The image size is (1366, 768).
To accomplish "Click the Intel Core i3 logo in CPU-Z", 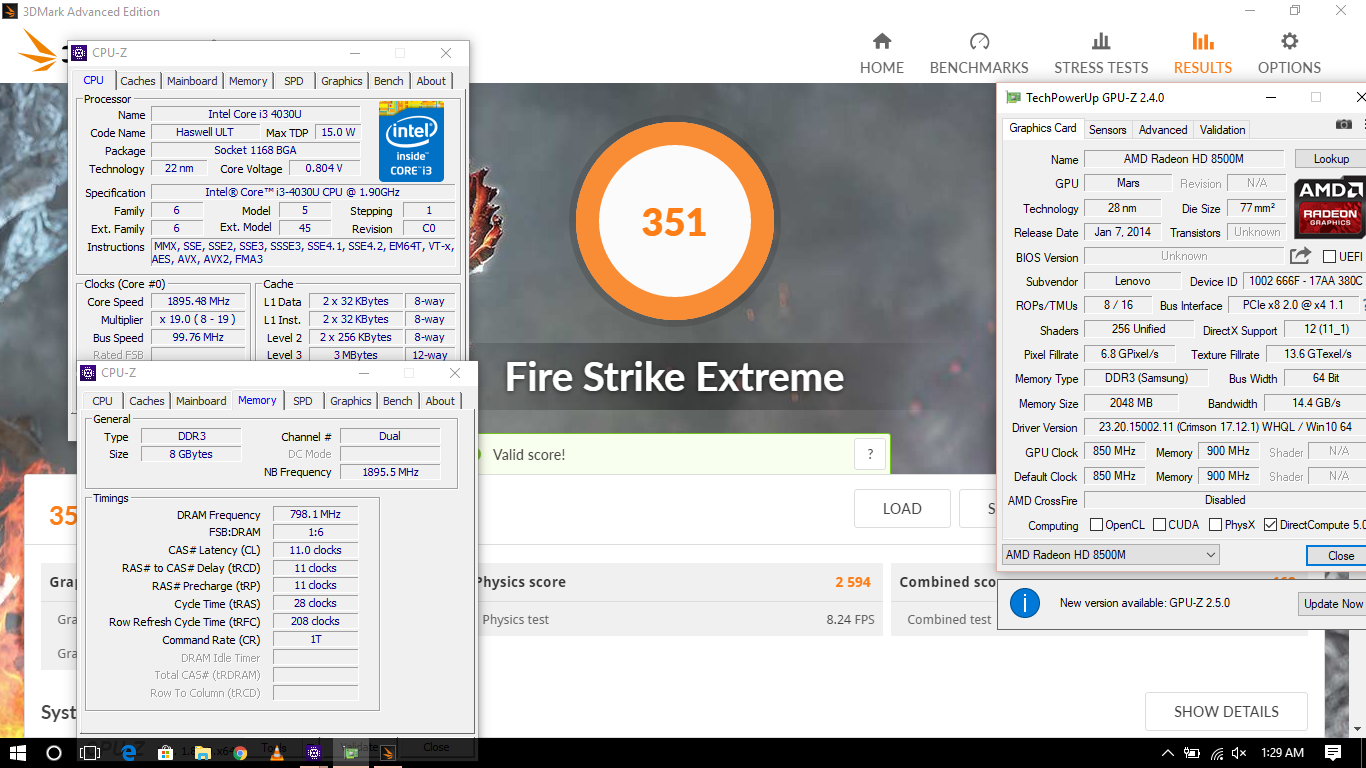I will (411, 141).
